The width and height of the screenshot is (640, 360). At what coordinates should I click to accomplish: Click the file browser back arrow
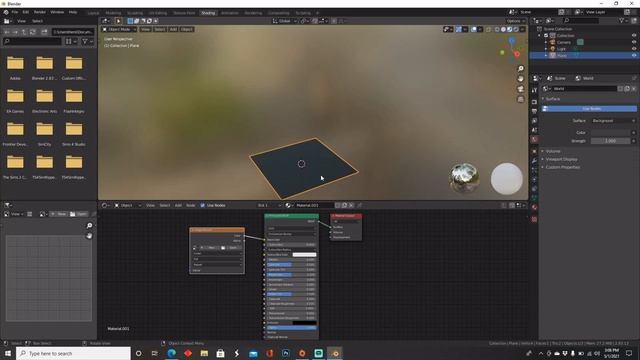7,32
